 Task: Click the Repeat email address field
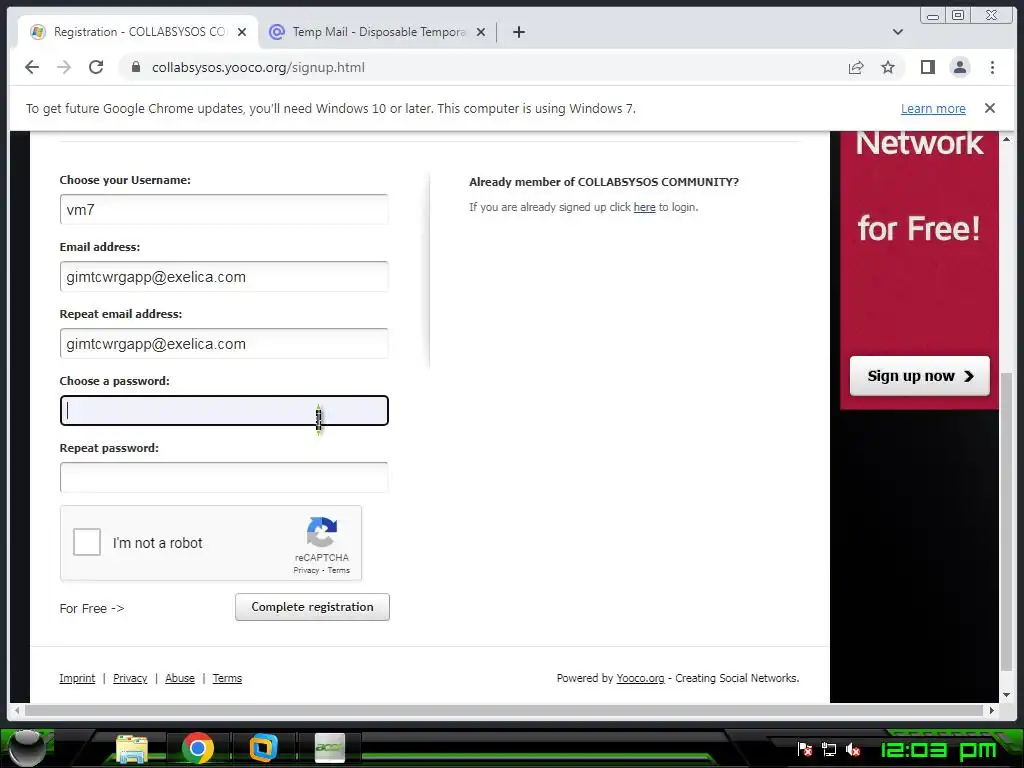(x=224, y=344)
